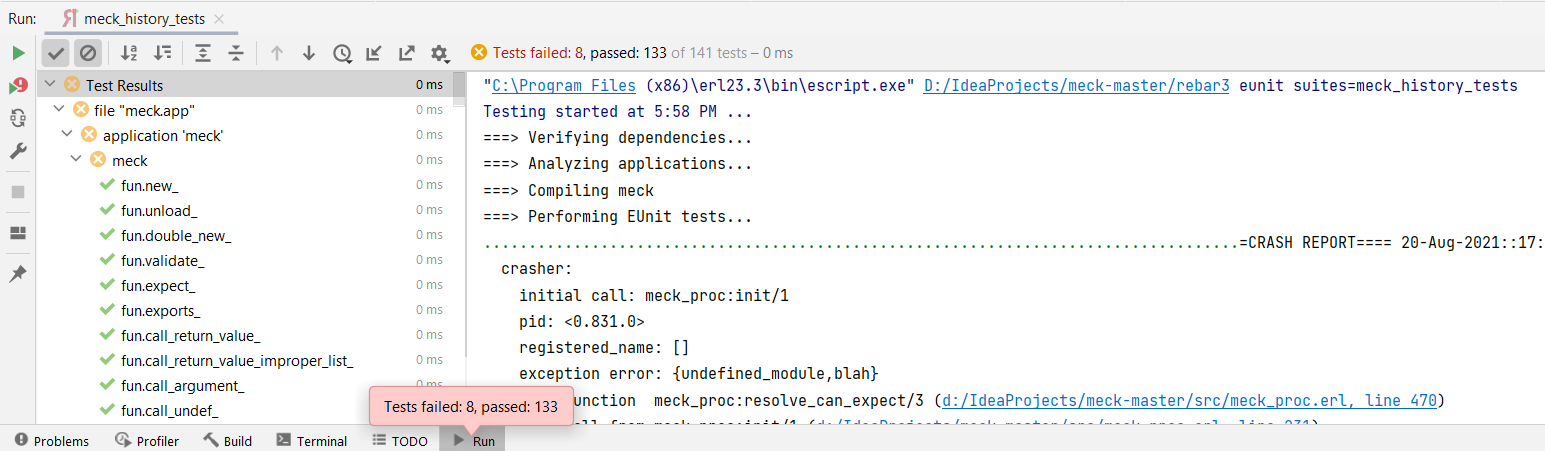Open the rebar3 file path link
This screenshot has height=451, width=1545.
[x=1077, y=86]
